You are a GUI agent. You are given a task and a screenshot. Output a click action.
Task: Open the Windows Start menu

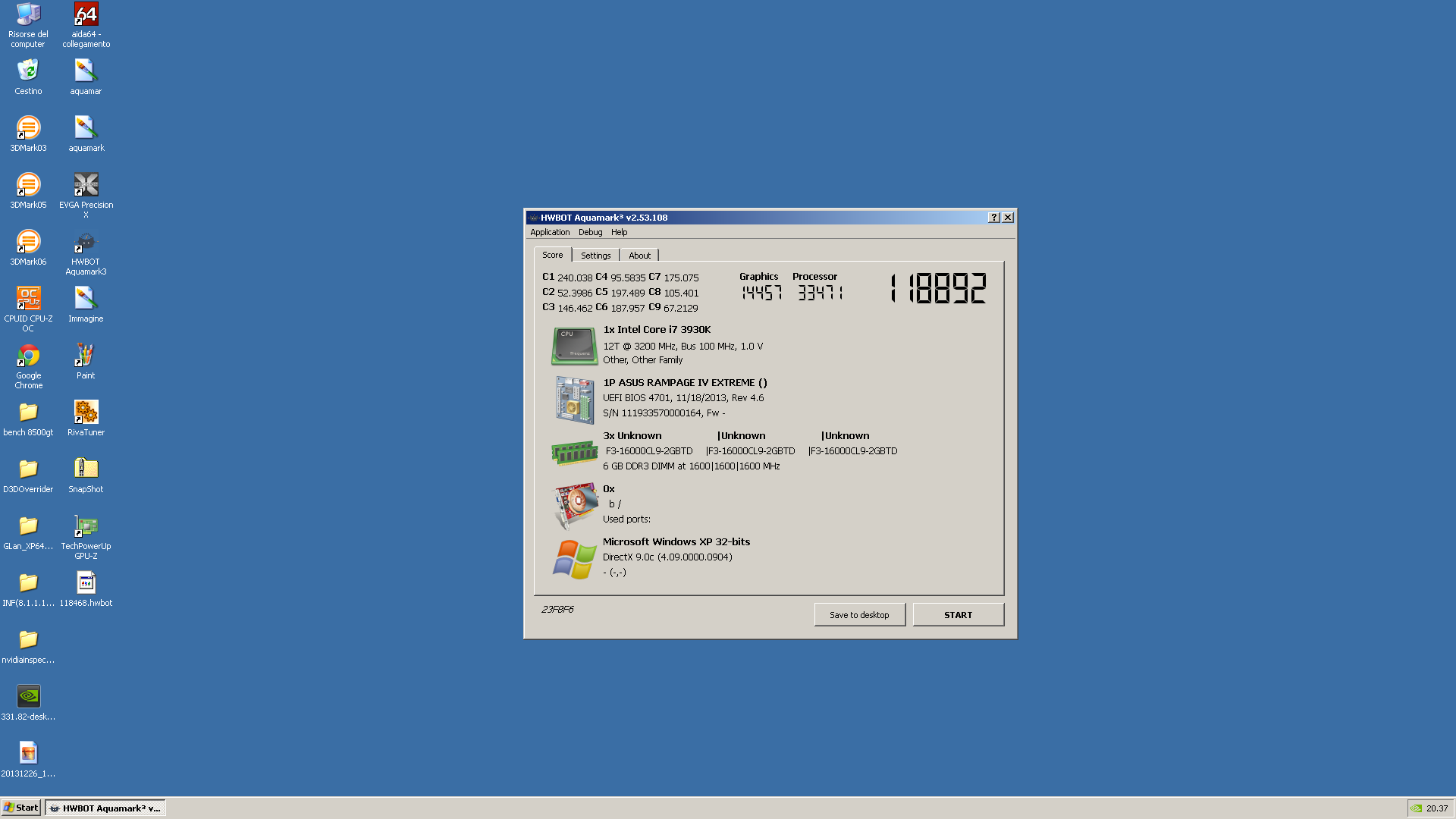pos(20,808)
